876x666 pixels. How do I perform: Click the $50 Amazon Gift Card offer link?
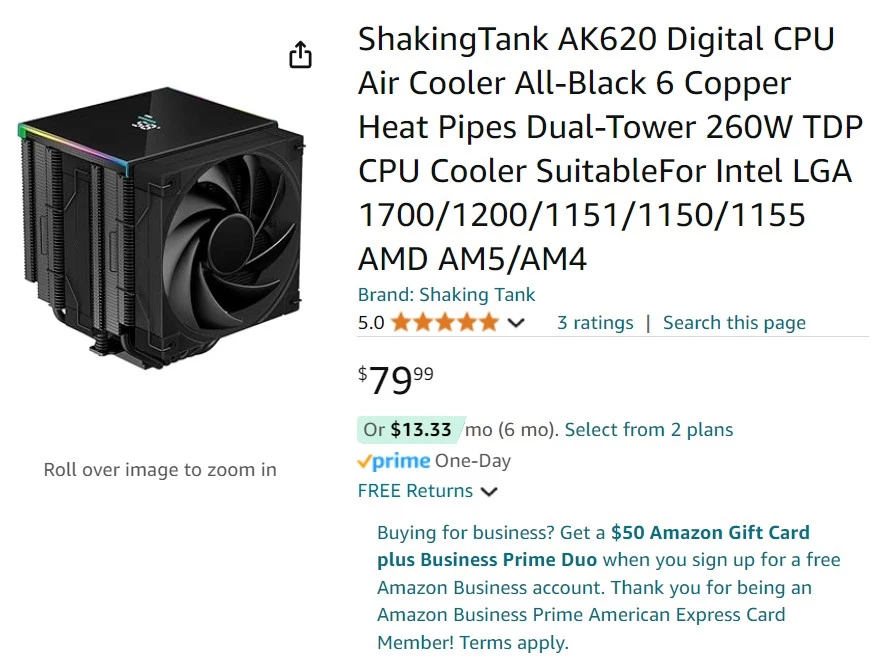[711, 532]
